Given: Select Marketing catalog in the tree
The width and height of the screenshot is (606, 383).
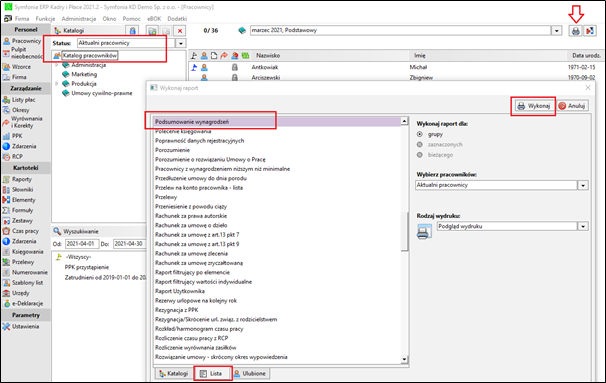Looking at the screenshot, I should click(x=84, y=74).
